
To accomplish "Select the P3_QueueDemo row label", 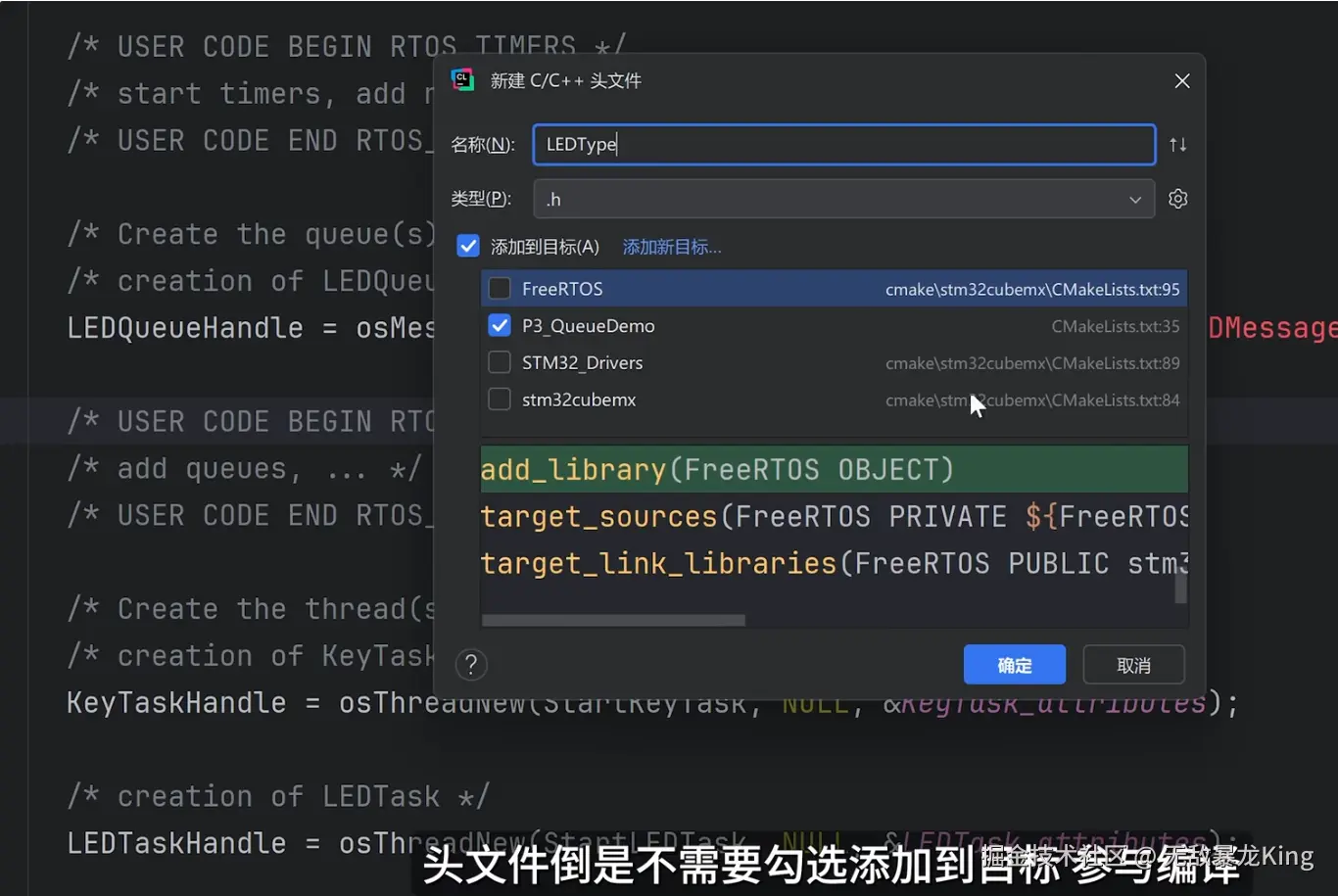I will (589, 326).
